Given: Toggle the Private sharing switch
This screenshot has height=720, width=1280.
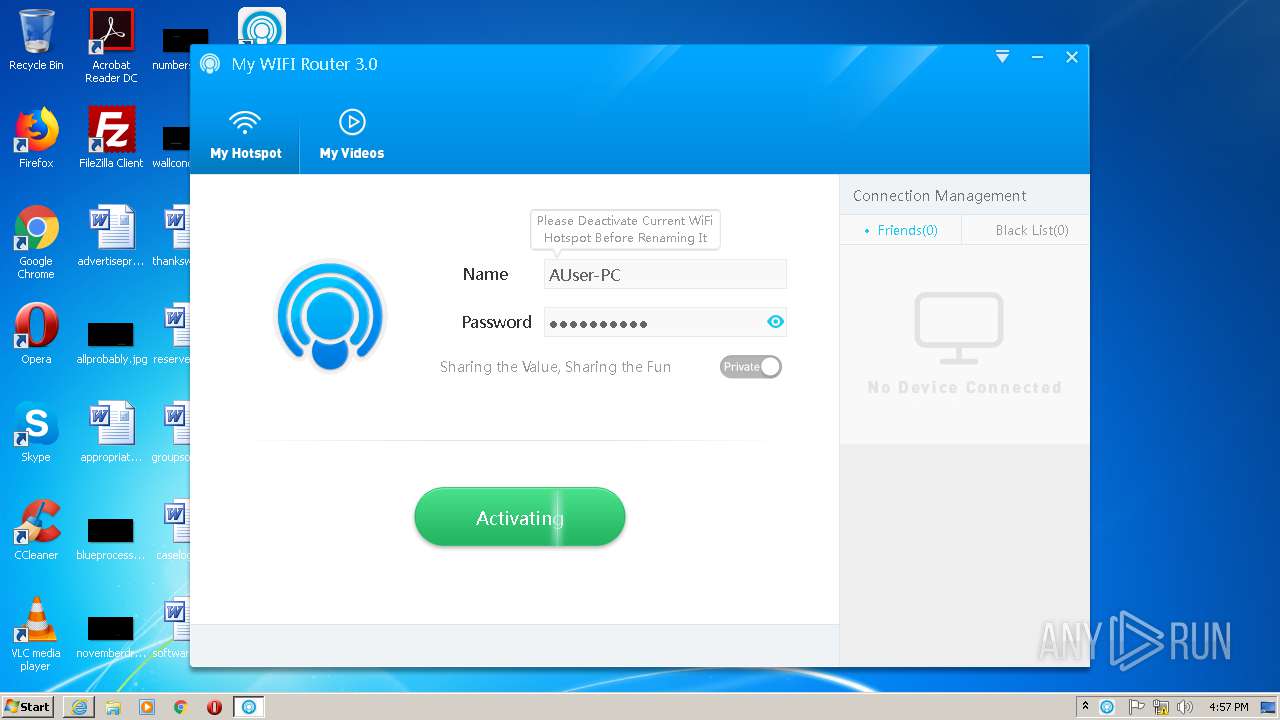Looking at the screenshot, I should coord(750,367).
